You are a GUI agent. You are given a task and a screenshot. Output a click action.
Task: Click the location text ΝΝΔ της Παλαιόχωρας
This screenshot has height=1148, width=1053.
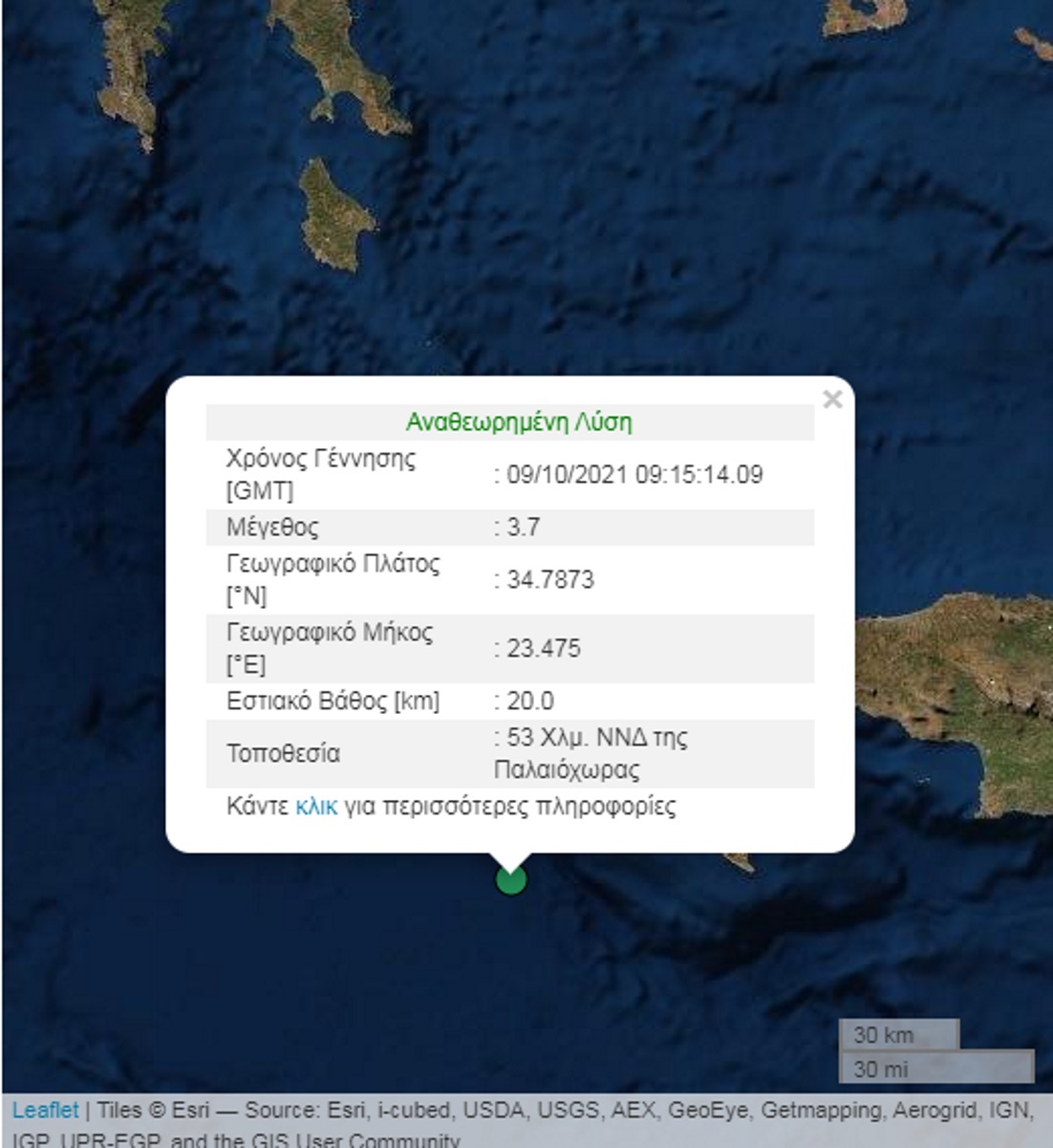tap(592, 753)
